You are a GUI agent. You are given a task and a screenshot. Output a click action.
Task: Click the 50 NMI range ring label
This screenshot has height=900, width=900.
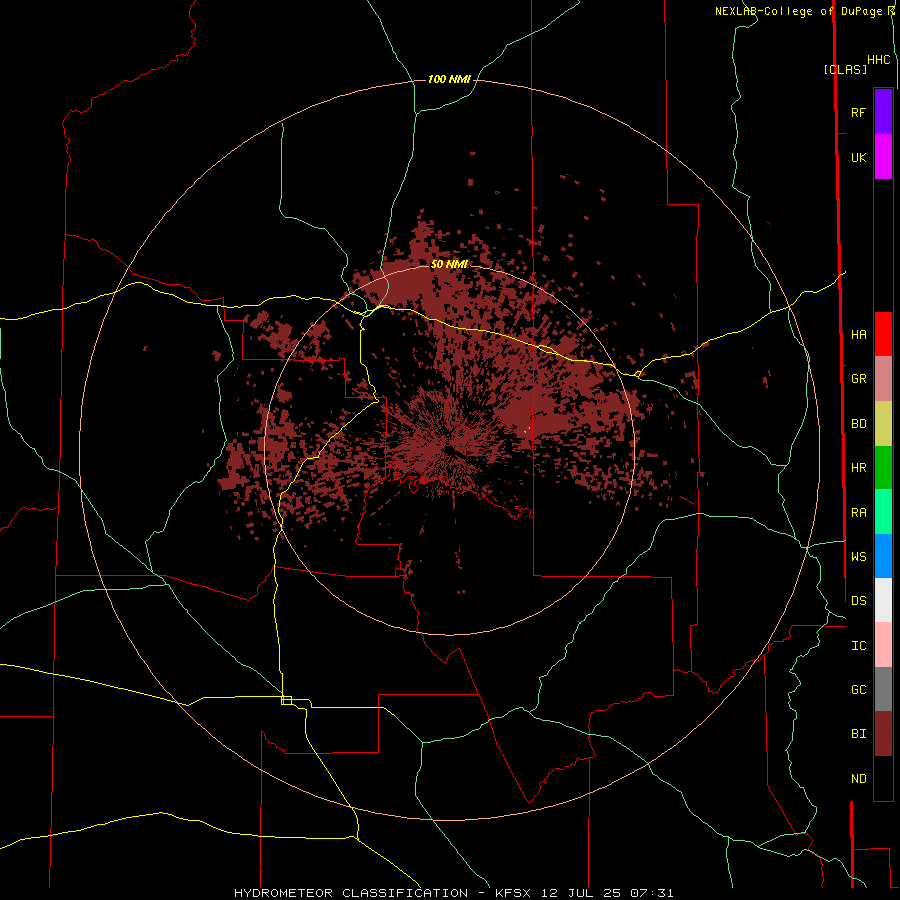coord(449,264)
